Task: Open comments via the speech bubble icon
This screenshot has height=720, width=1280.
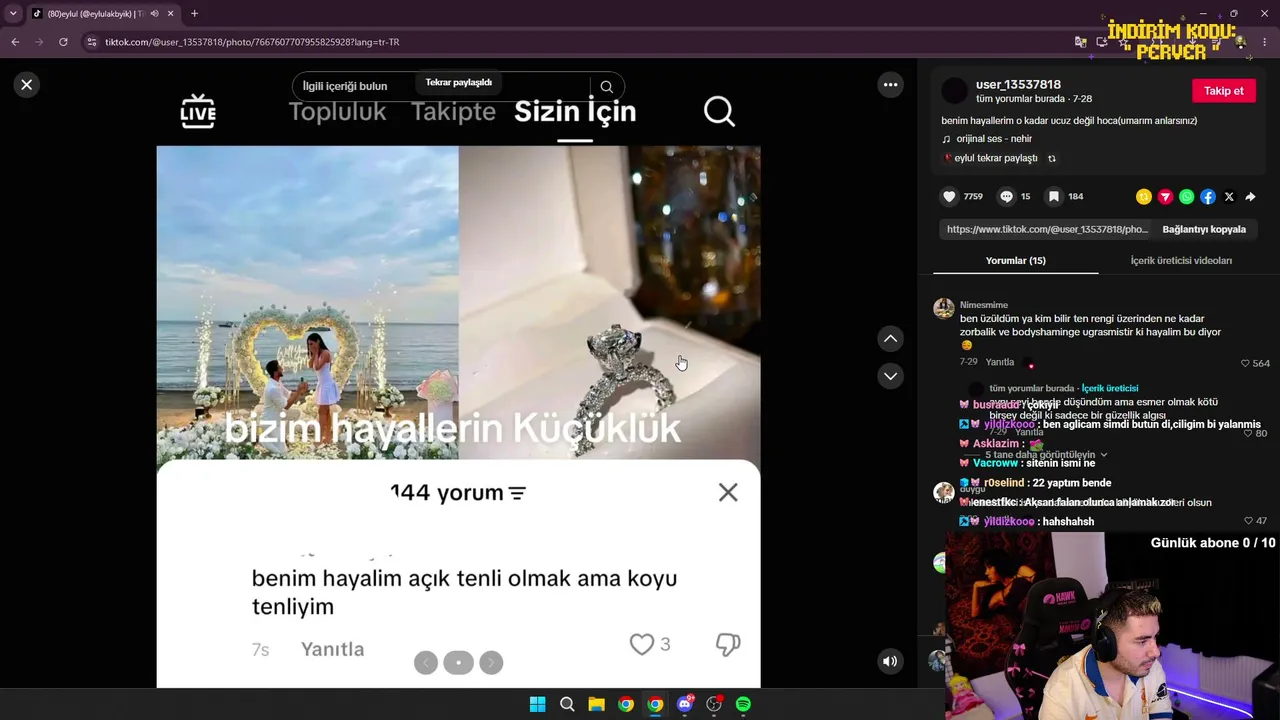Action: 1007,197
